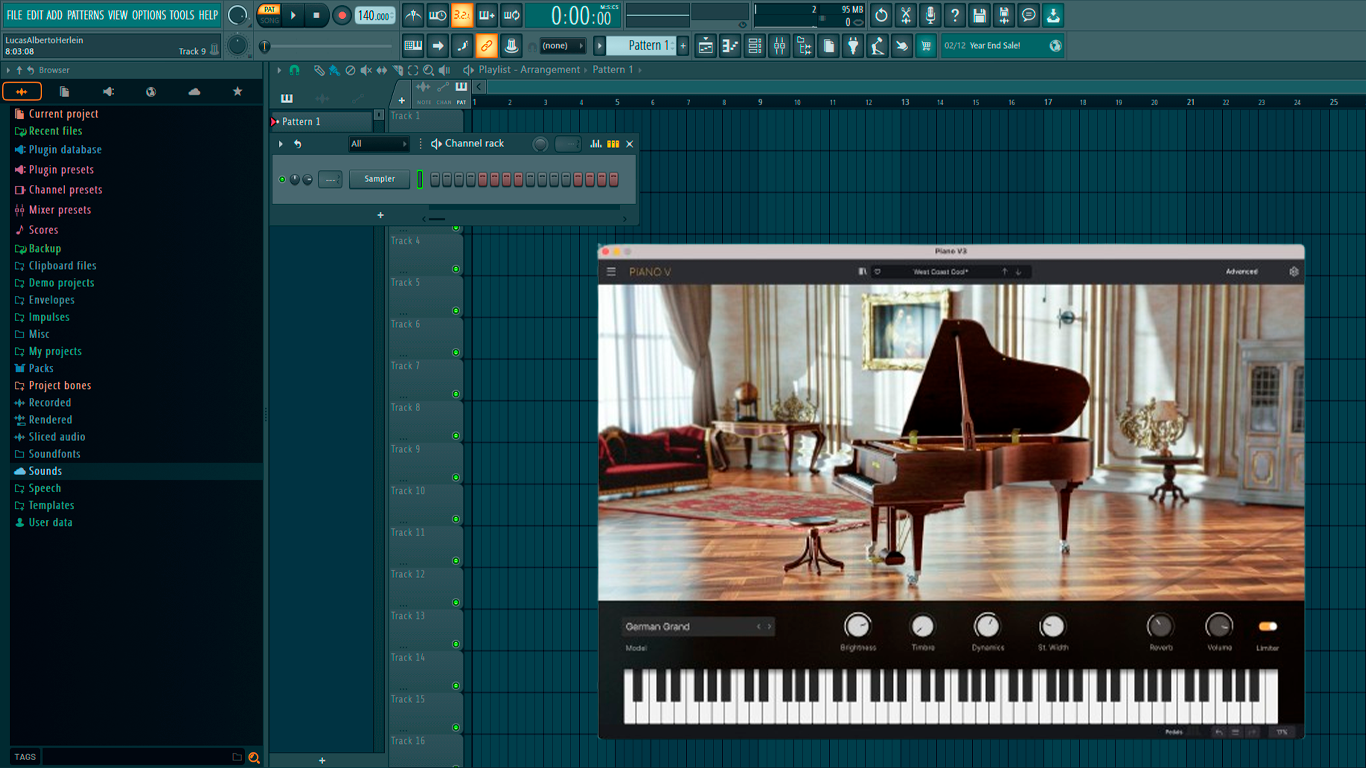Open the West Coast Cool preset dropdown
This screenshot has height=768, width=1366.
941,272
